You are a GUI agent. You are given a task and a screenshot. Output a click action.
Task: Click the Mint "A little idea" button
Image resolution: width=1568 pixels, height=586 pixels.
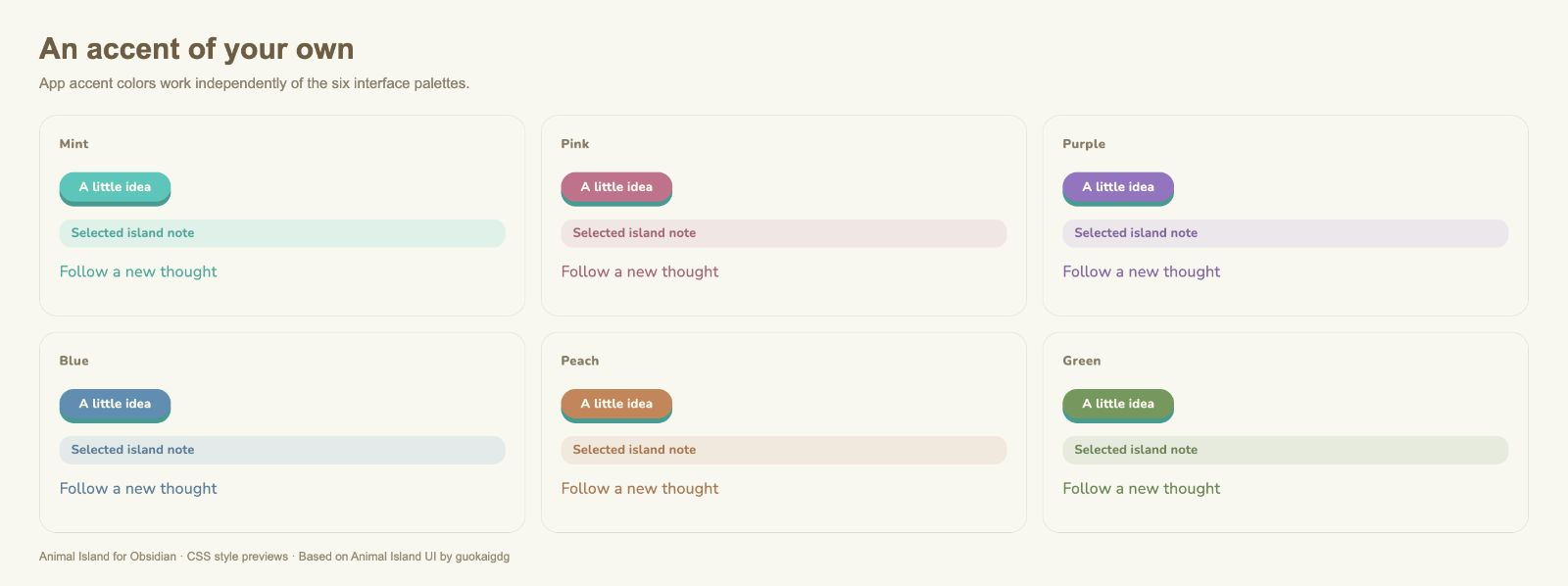[115, 188]
